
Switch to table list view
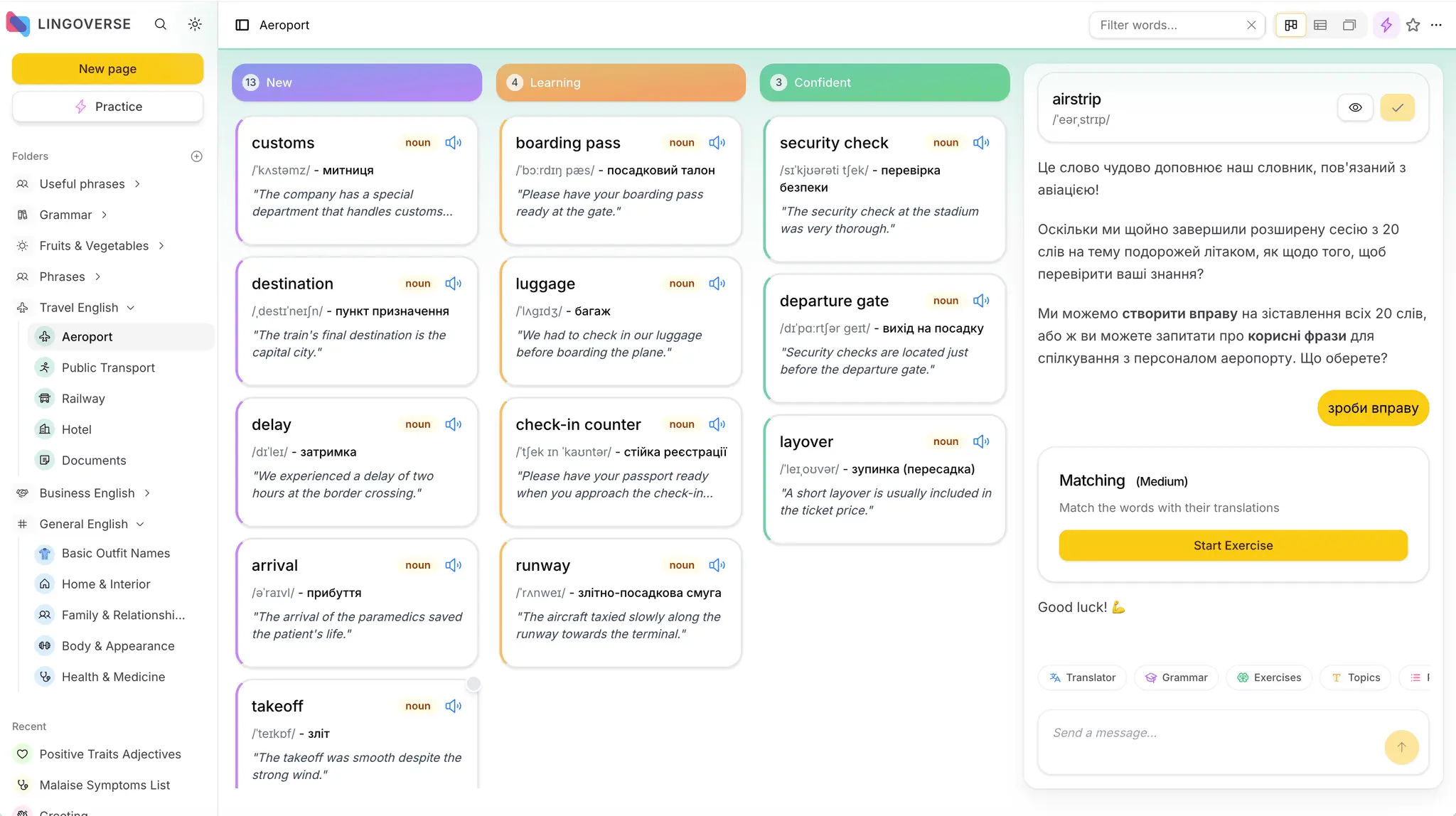[1320, 25]
